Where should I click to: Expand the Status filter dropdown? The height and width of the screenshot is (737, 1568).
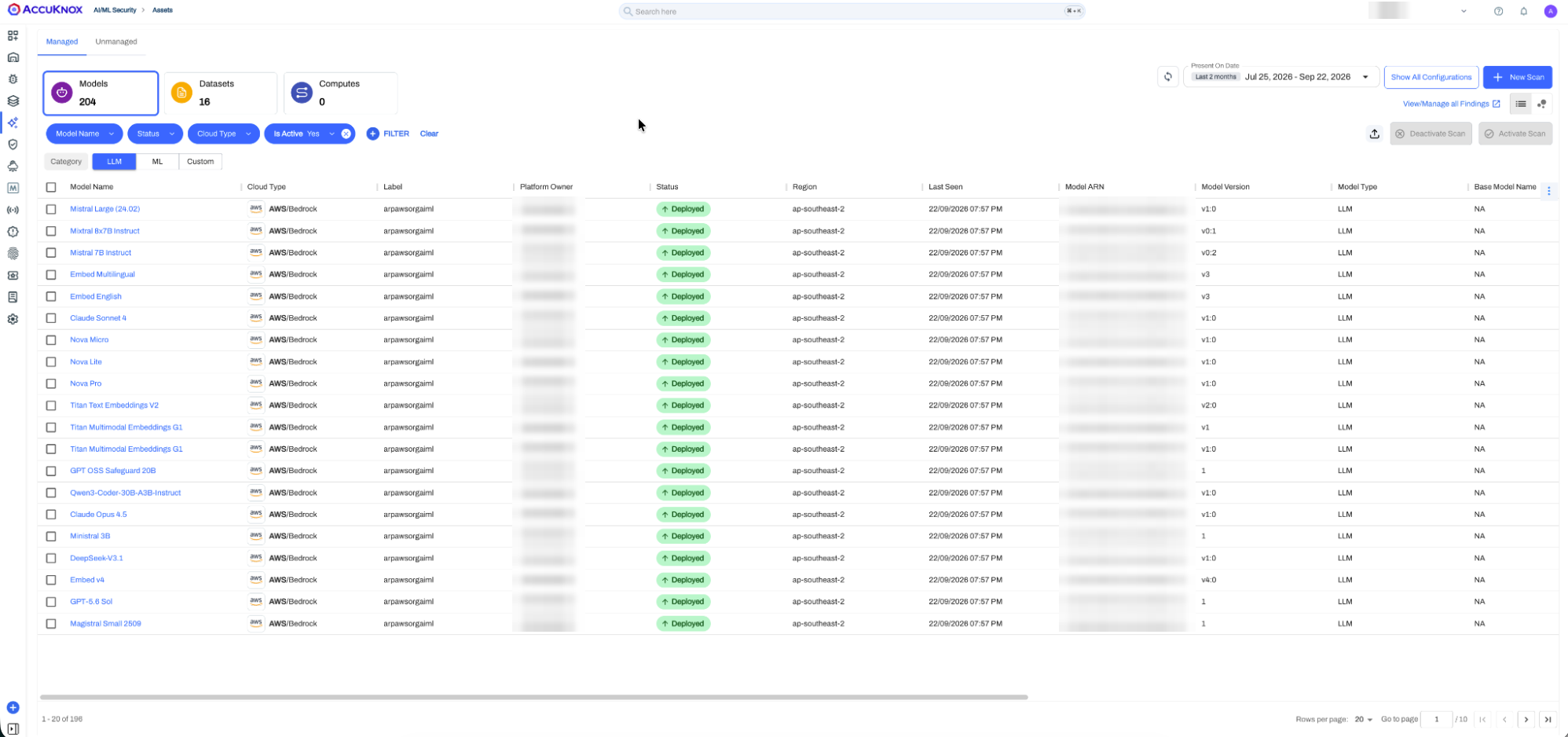(x=155, y=134)
